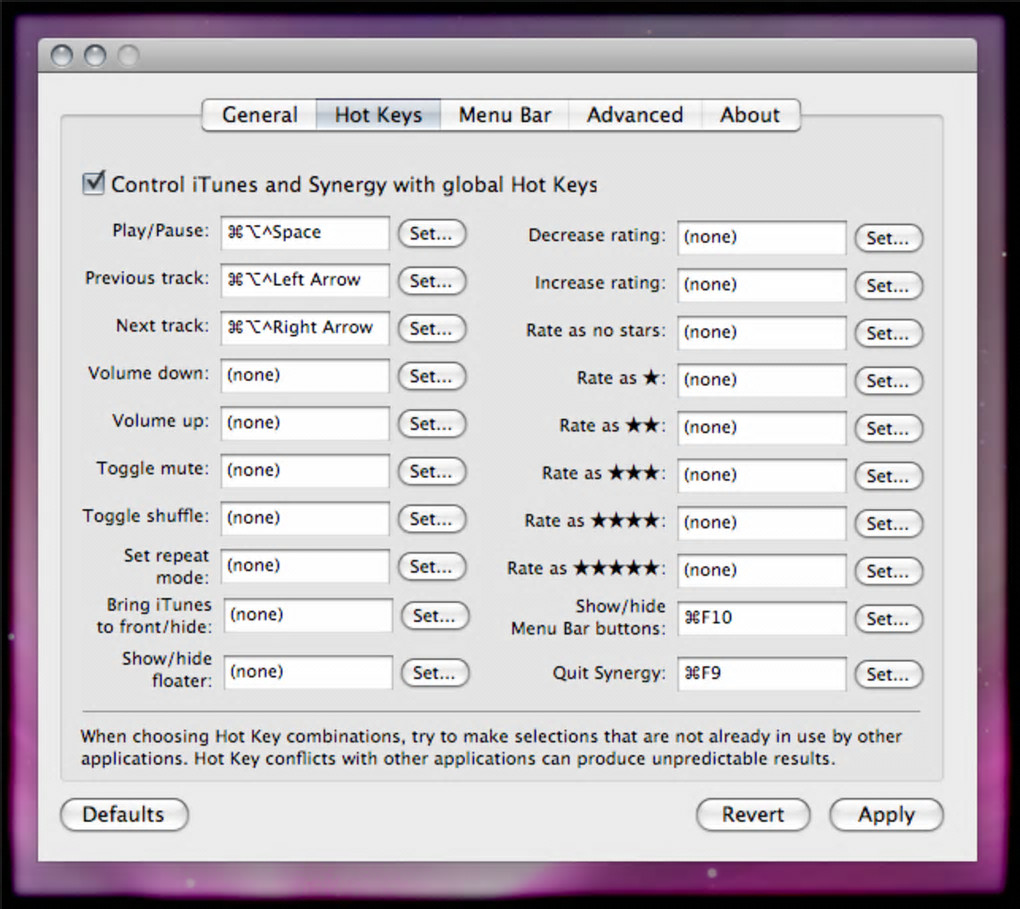Screen dimensions: 1020x909
Task: Click Set button for Next track
Action: 432,328
